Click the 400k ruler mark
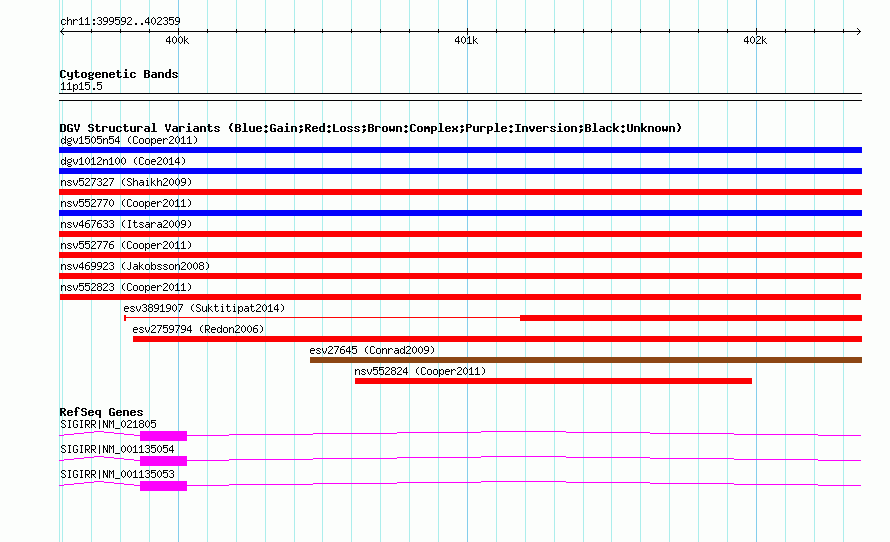Viewport: 890px width, 542px height. click(177, 40)
